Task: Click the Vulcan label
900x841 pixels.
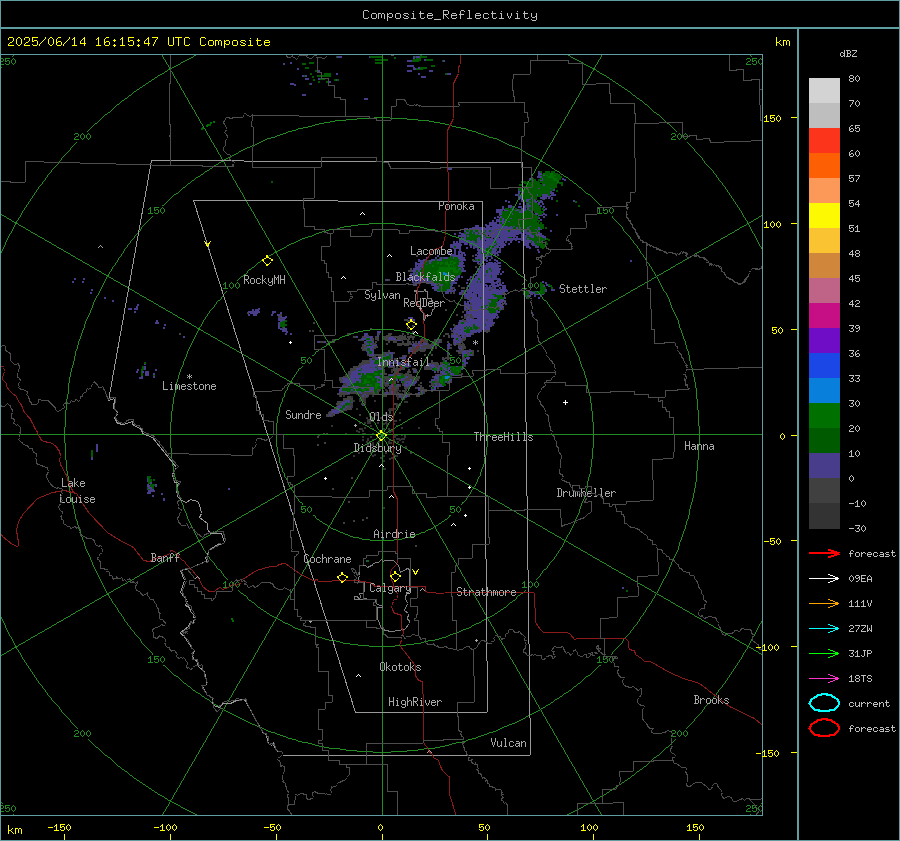Action: click(x=508, y=743)
